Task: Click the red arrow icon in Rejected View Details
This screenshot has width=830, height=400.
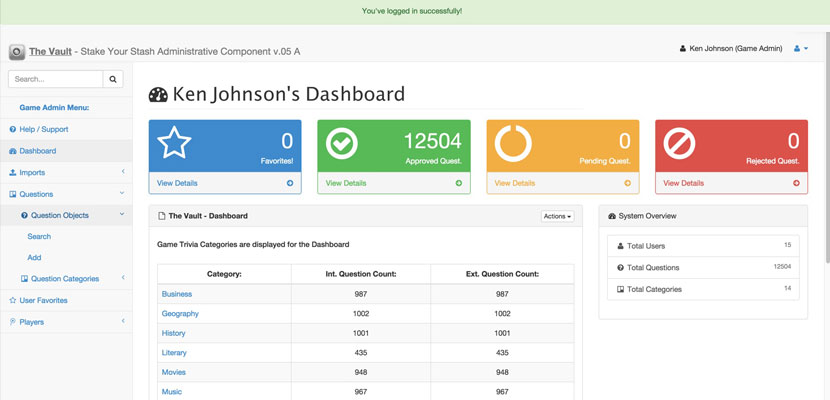Action: click(x=796, y=183)
